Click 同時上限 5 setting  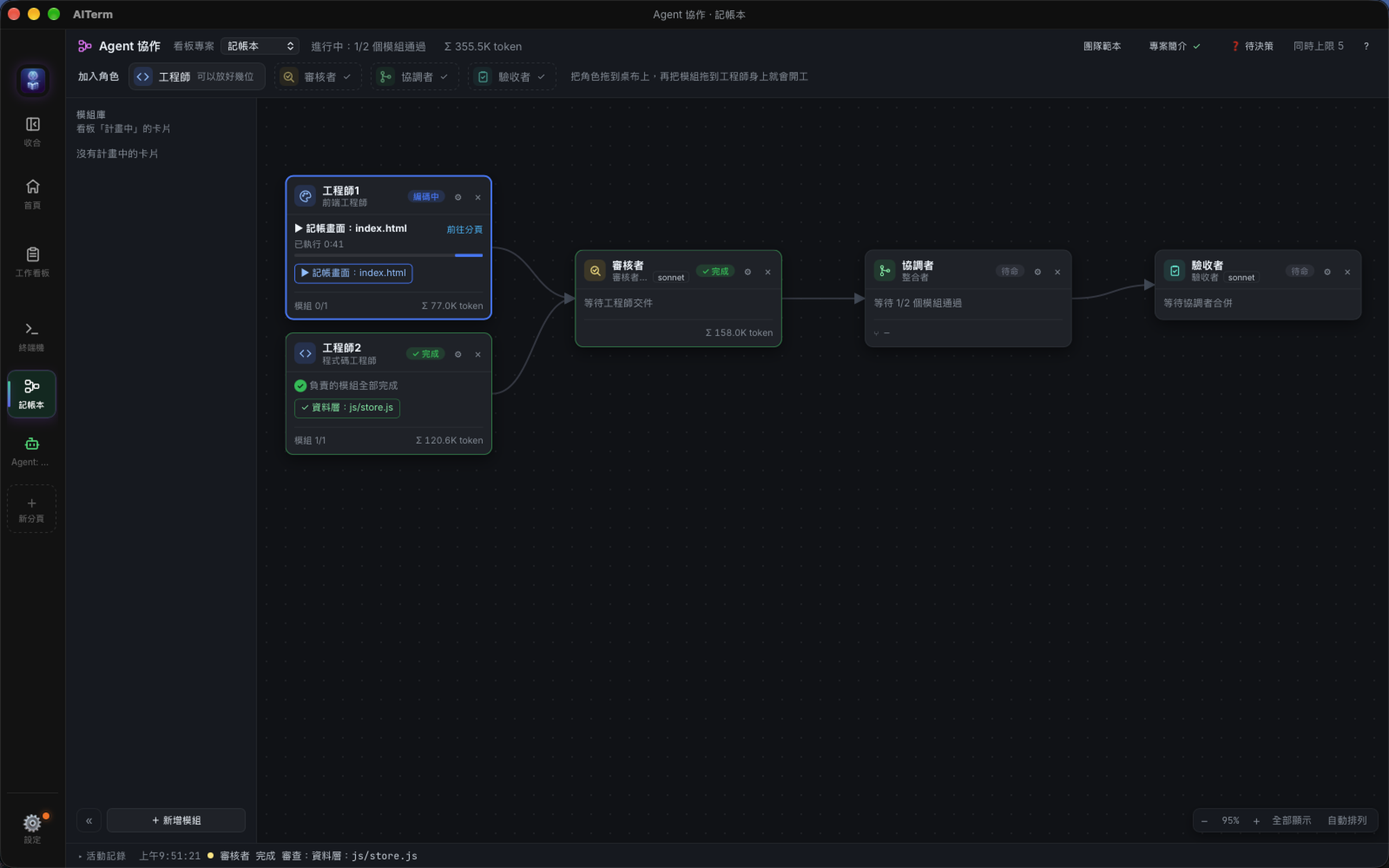click(1318, 46)
